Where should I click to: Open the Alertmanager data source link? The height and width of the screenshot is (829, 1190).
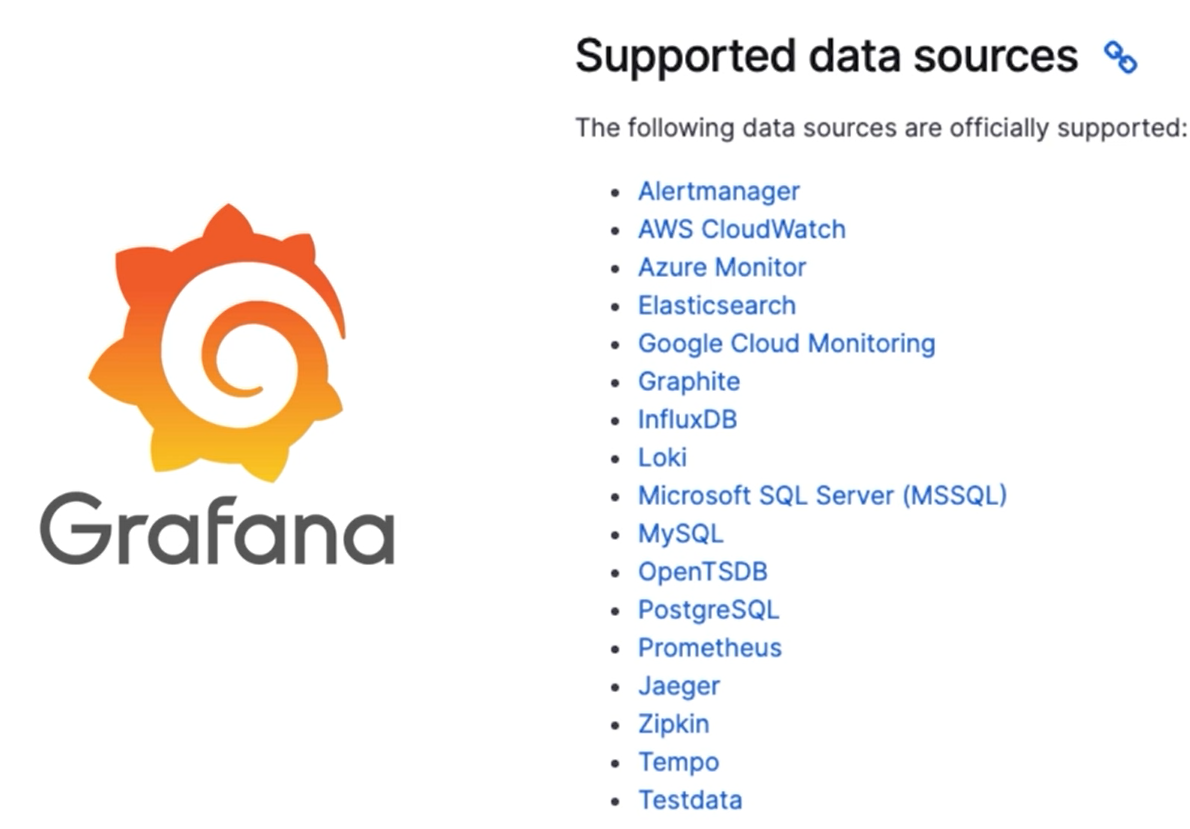[x=719, y=191]
